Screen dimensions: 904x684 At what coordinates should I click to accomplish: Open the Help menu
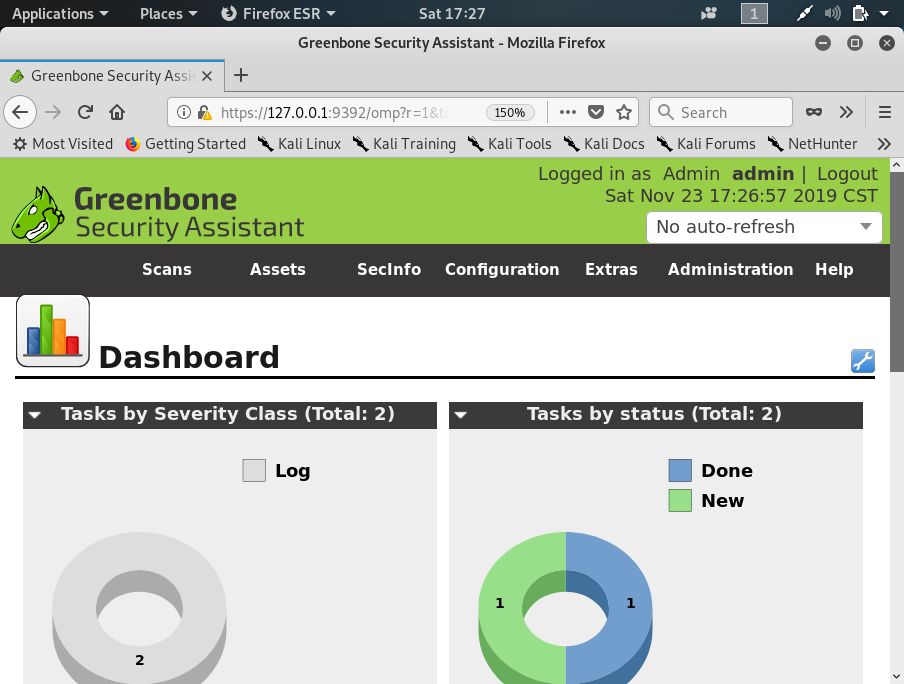point(834,269)
